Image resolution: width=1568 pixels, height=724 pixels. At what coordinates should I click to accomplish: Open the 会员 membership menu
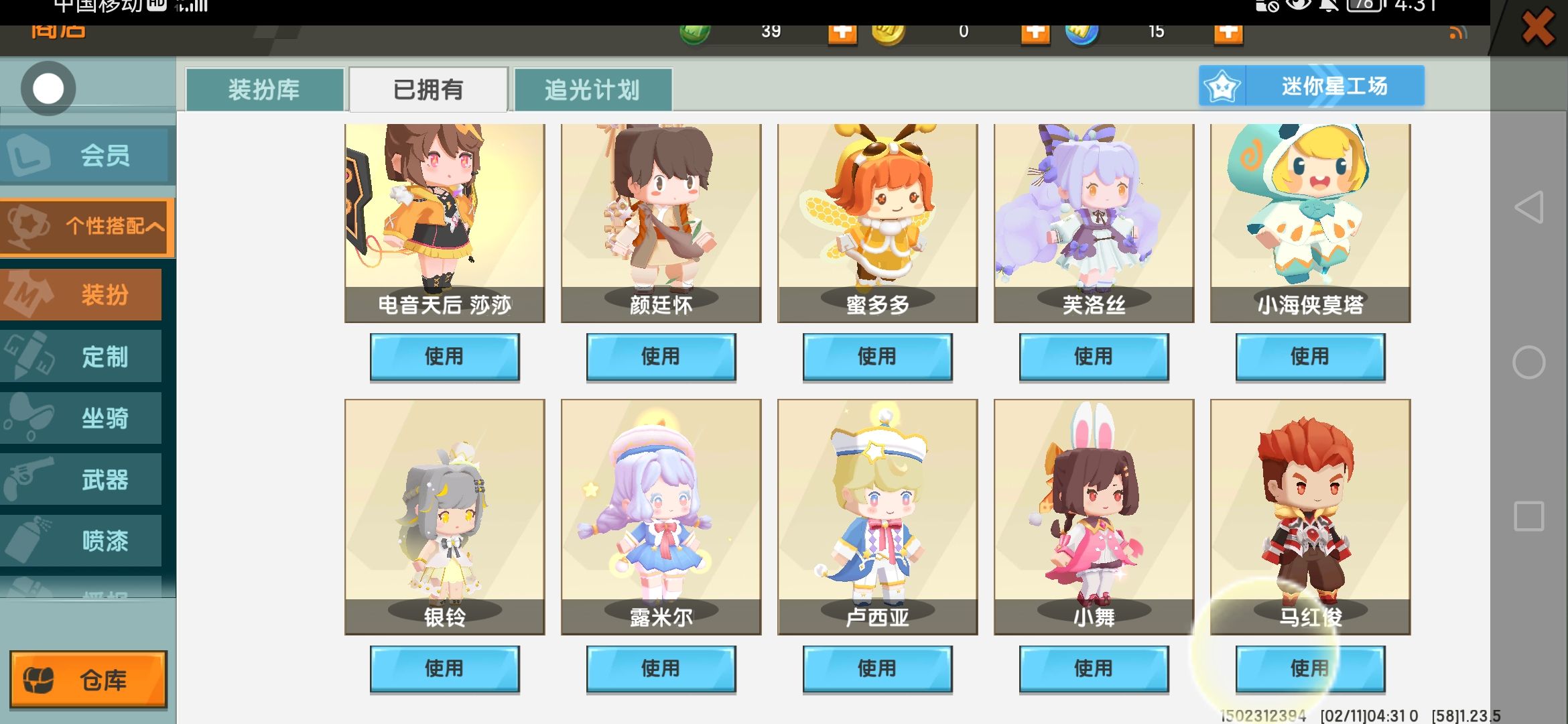click(87, 156)
